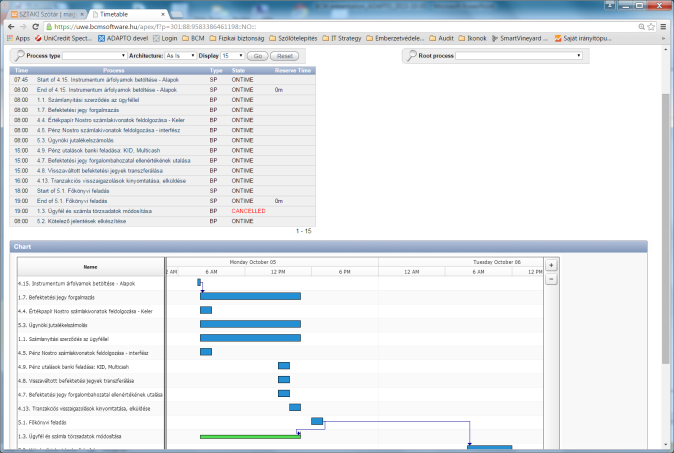The width and height of the screenshot is (674, 453).
Task: Switch to the SZTAKI Szótár tab
Action: click(x=47, y=14)
